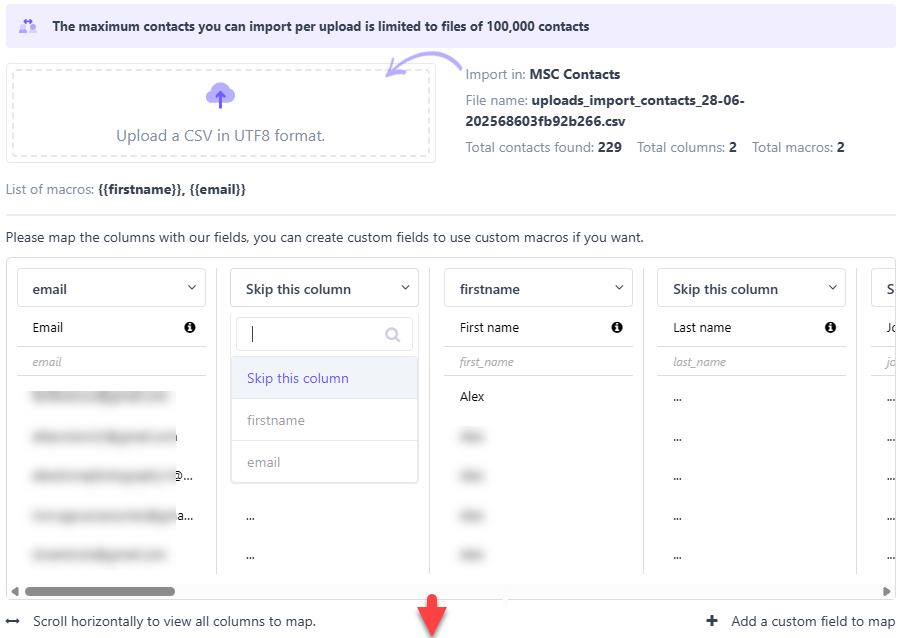Screen dimensions: 899x638
Task: Open the Skip this column dropdown above Last name
Action: 751,288
